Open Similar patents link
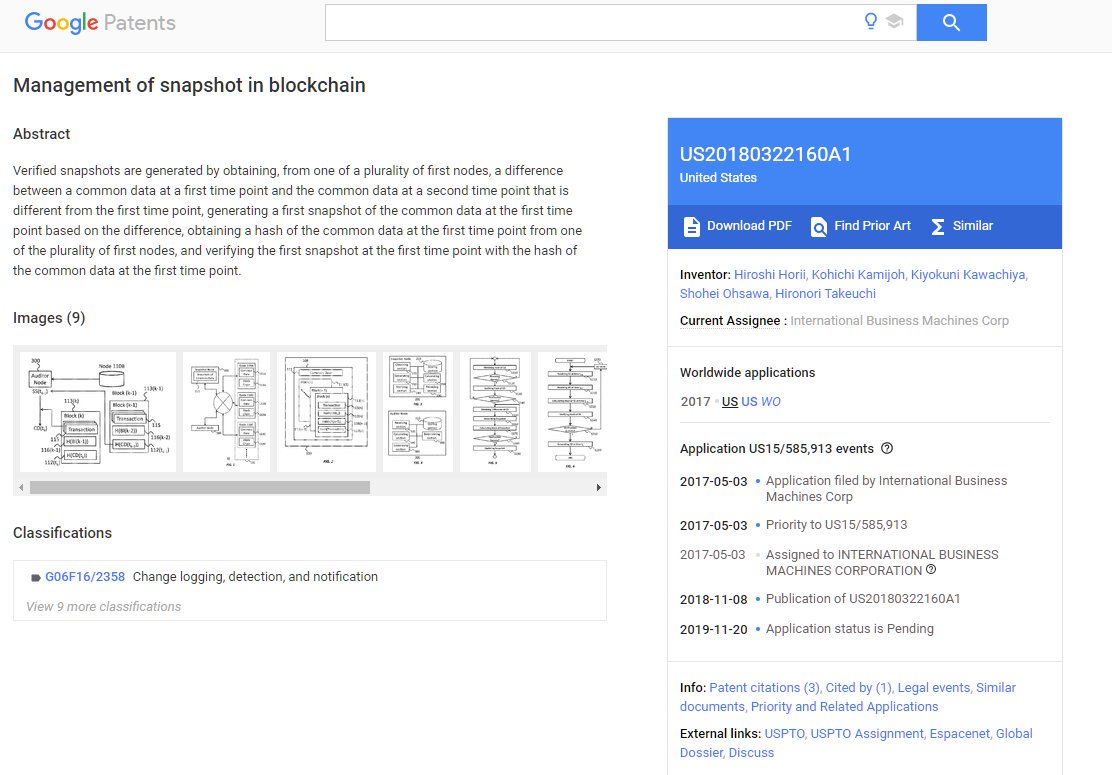The image size is (1112, 775). (x=972, y=225)
